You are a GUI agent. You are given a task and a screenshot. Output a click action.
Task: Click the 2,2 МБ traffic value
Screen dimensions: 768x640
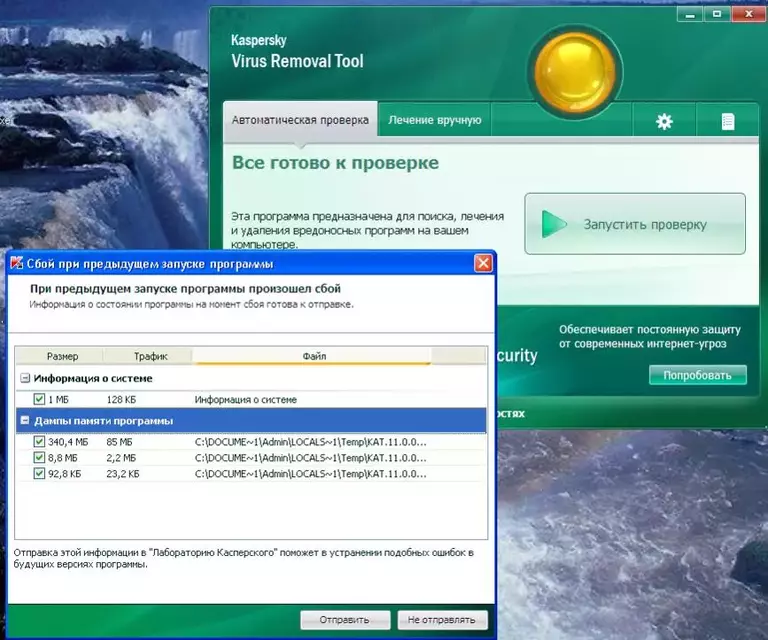coord(121,458)
